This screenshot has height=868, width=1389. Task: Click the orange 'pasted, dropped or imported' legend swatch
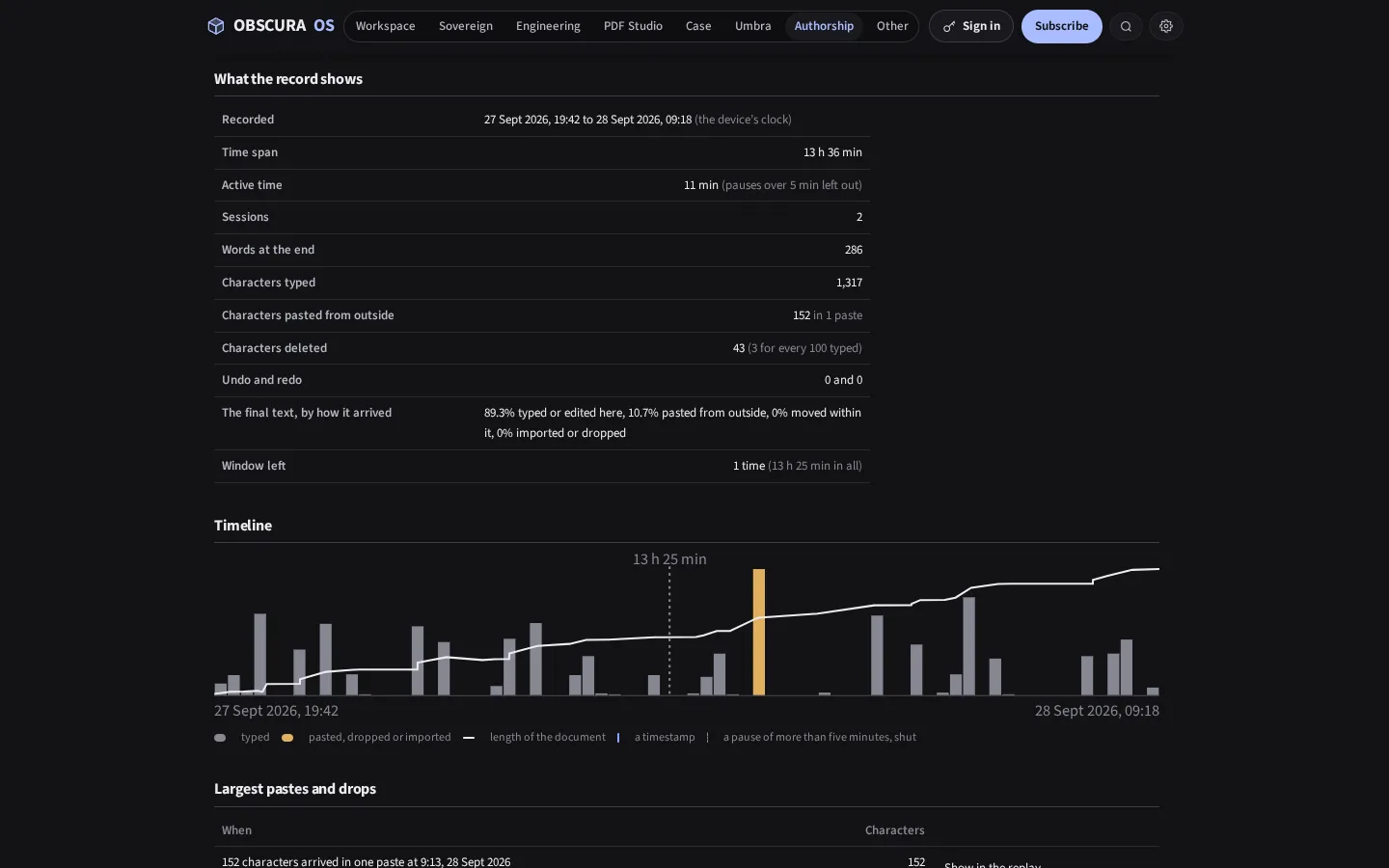point(287,738)
